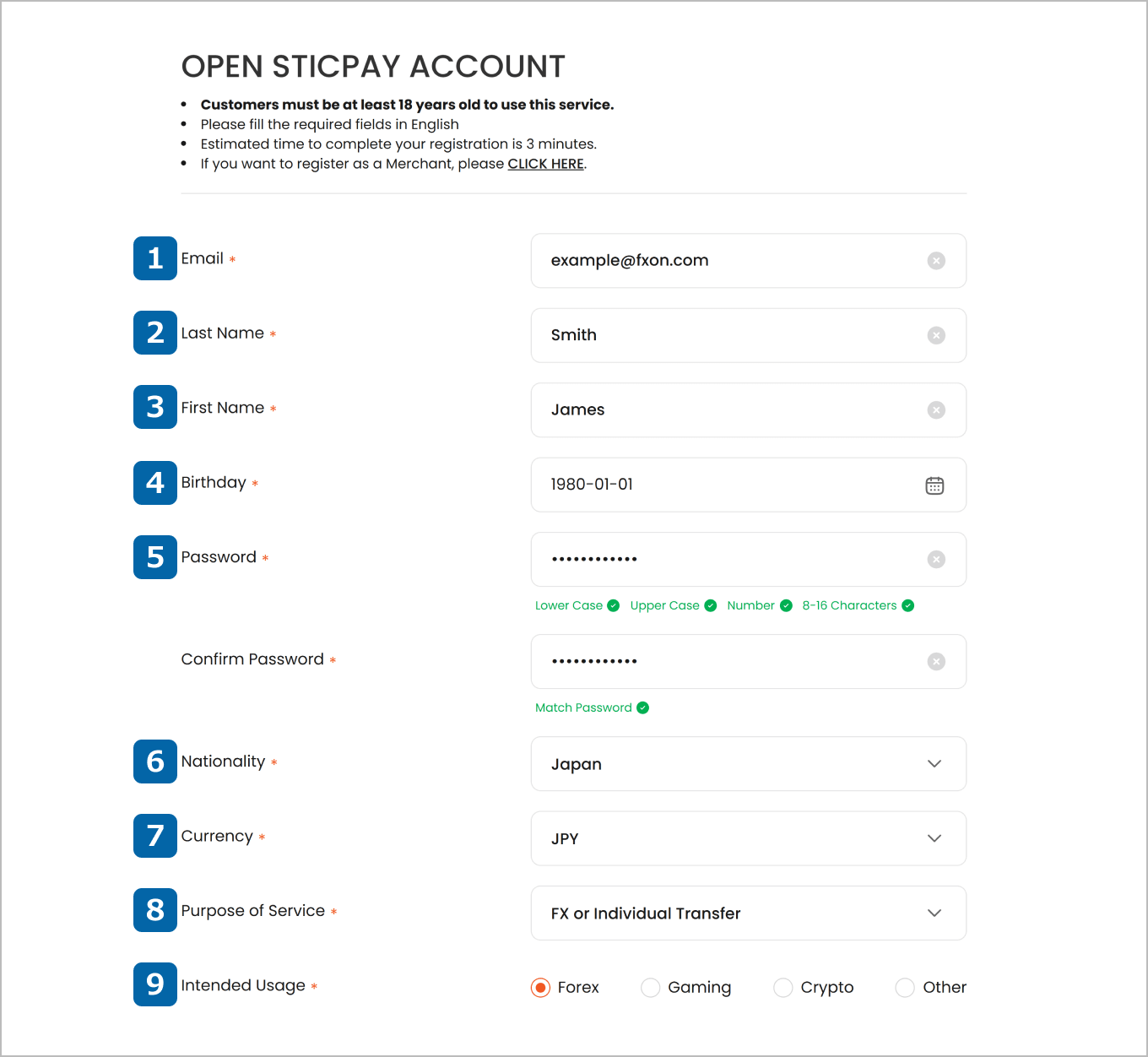Click the Nationality field label

coord(223,762)
